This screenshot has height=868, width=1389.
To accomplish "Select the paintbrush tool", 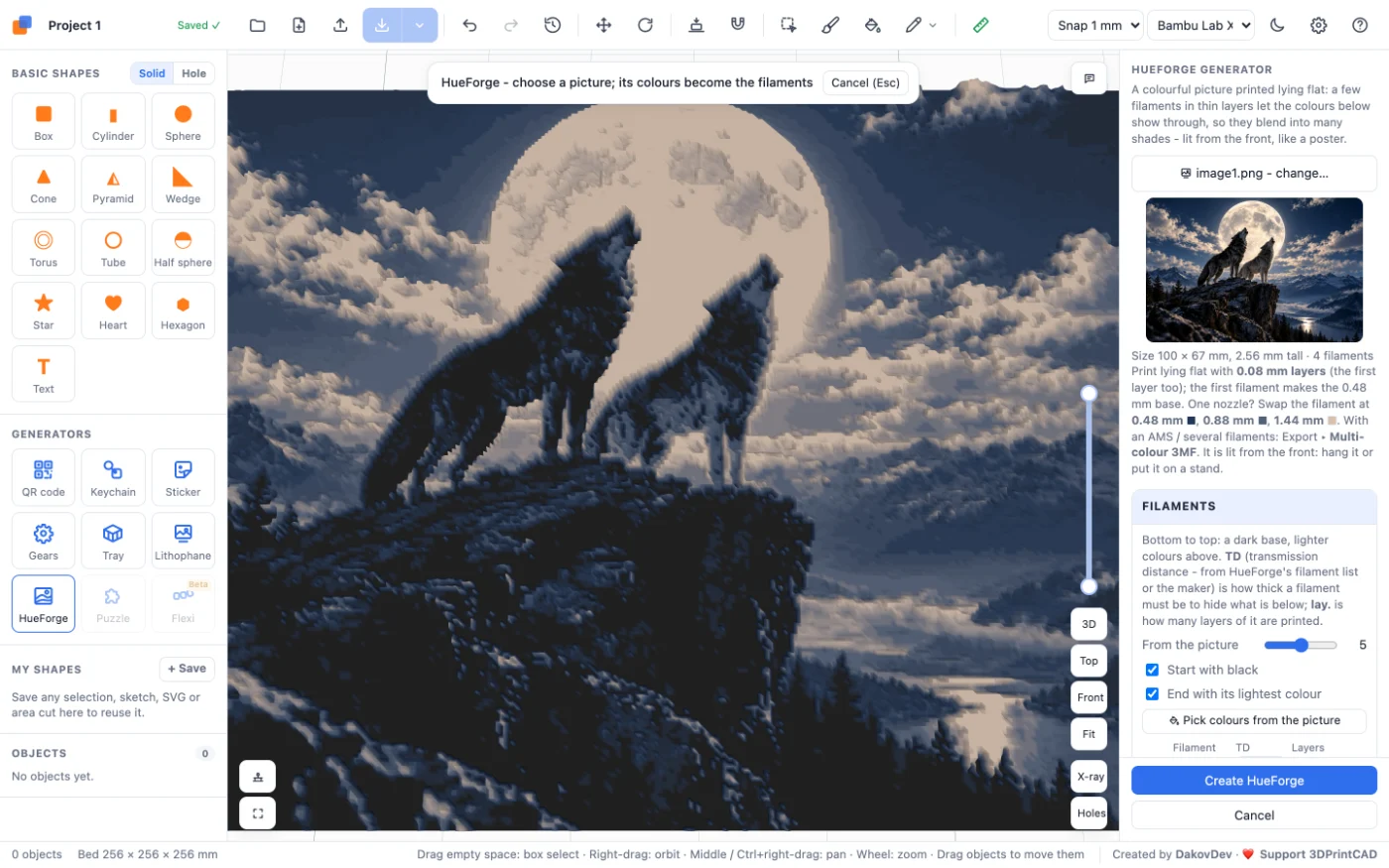I will [x=830, y=25].
